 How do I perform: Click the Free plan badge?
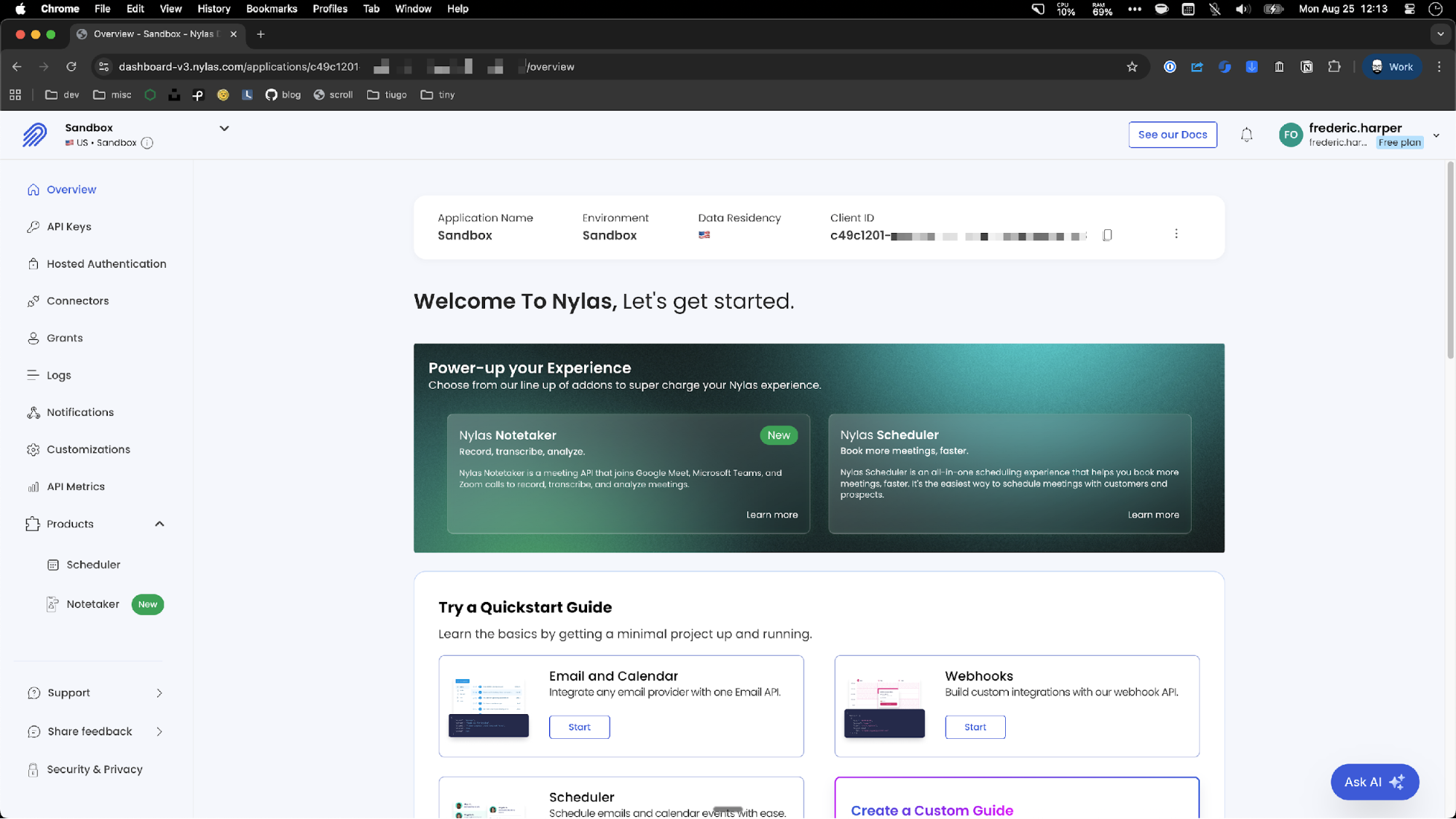(x=1398, y=143)
